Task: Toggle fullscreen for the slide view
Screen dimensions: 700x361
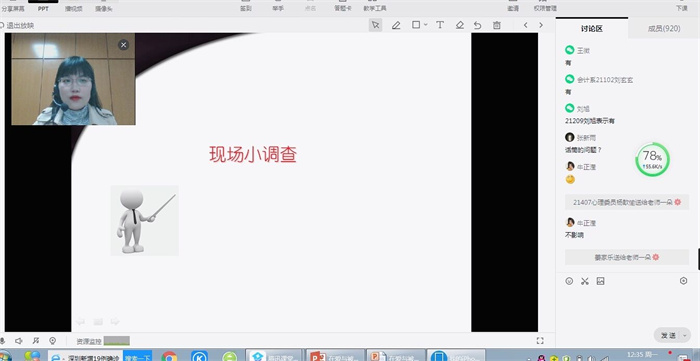Action: 540,341
